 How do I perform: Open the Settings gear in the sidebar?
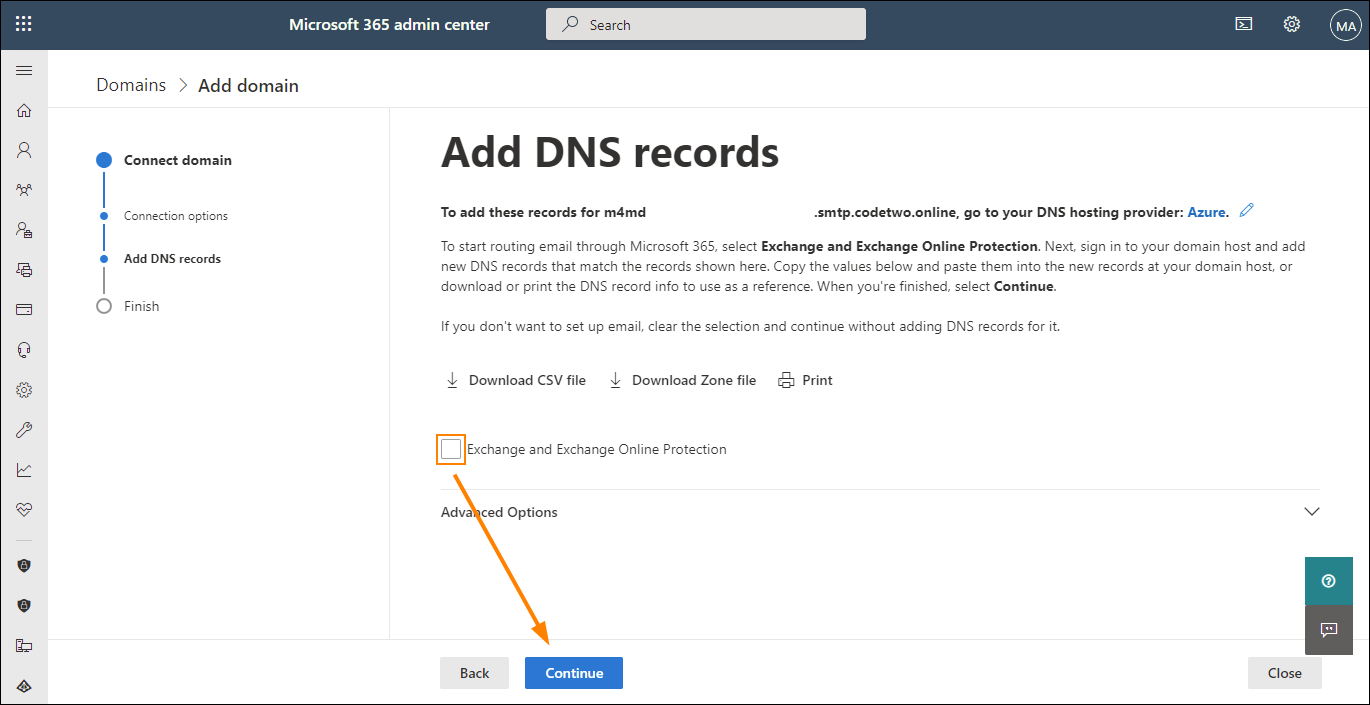(x=24, y=390)
